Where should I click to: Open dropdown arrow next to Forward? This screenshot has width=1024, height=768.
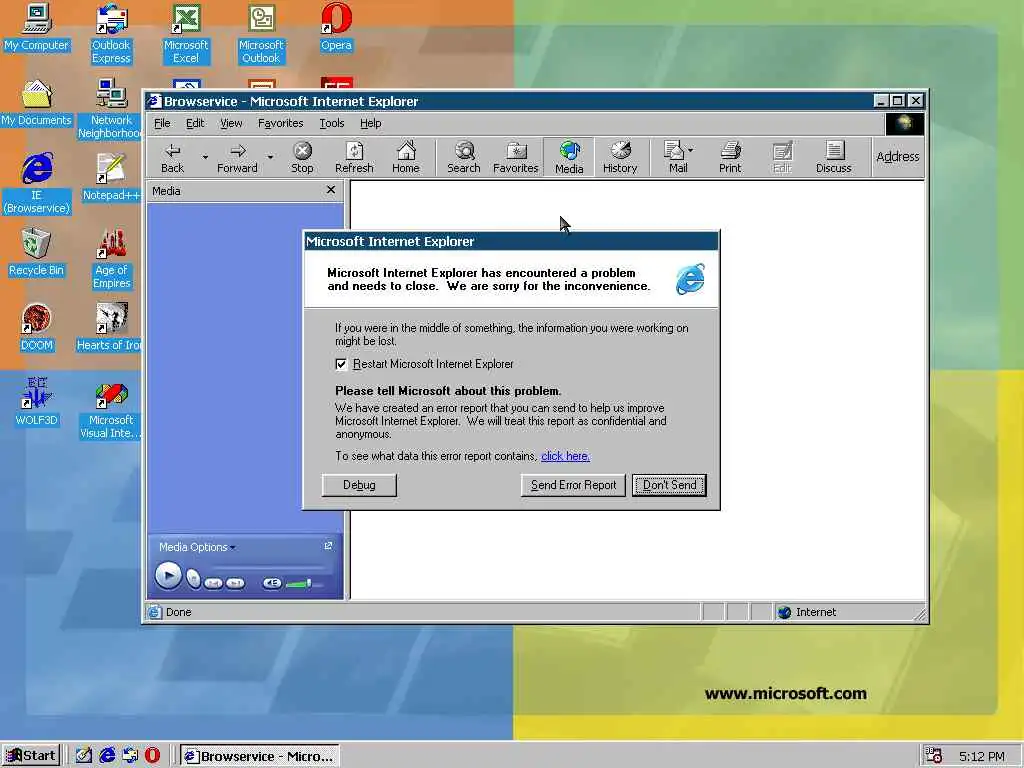270,157
